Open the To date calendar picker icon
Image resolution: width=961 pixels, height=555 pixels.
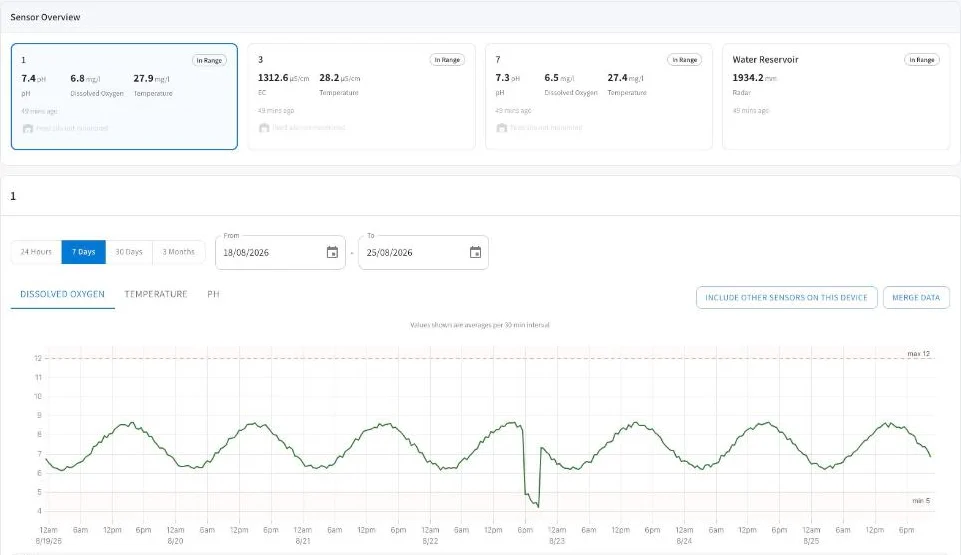[x=475, y=252]
